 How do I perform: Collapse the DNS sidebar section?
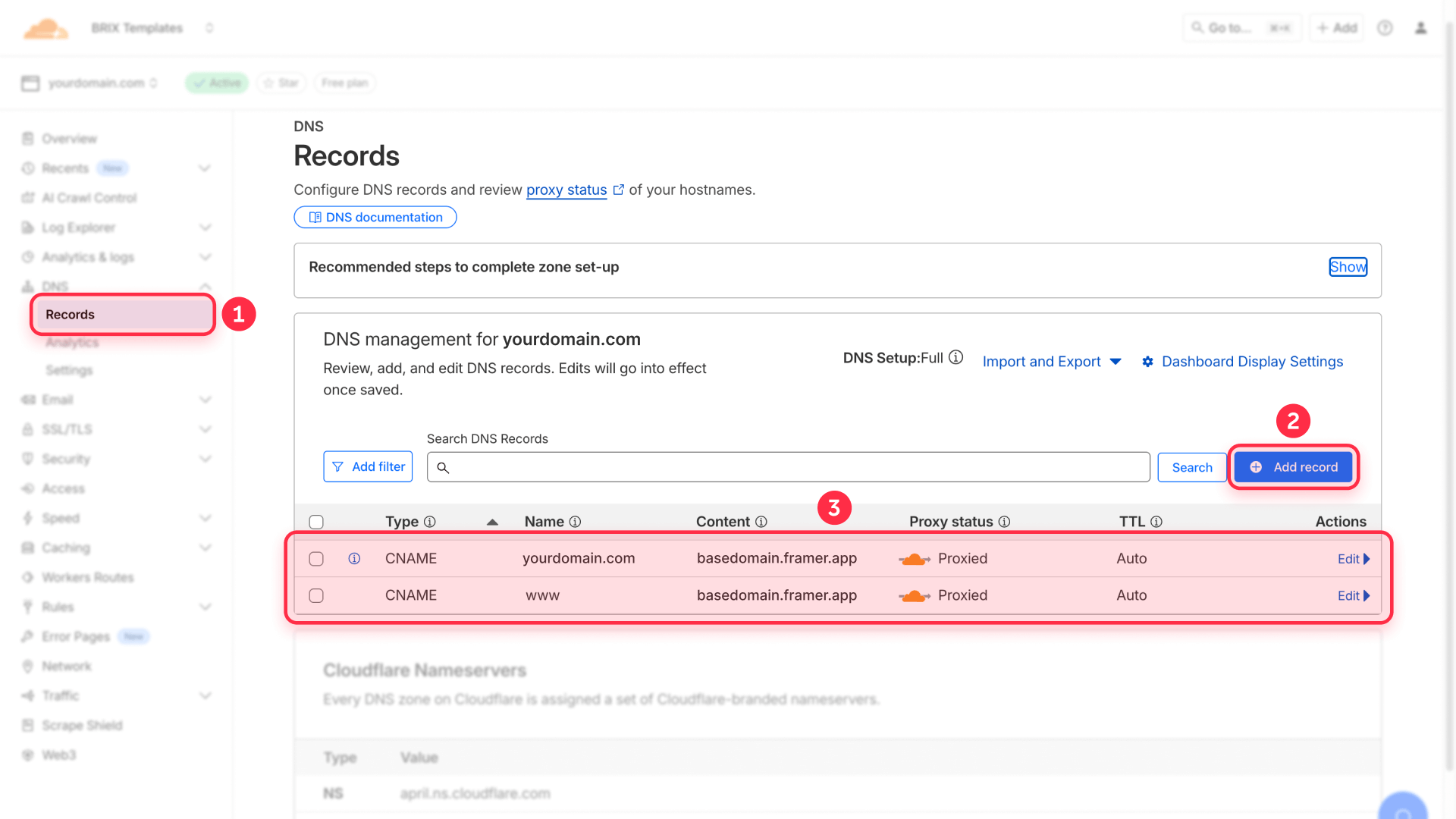point(206,287)
